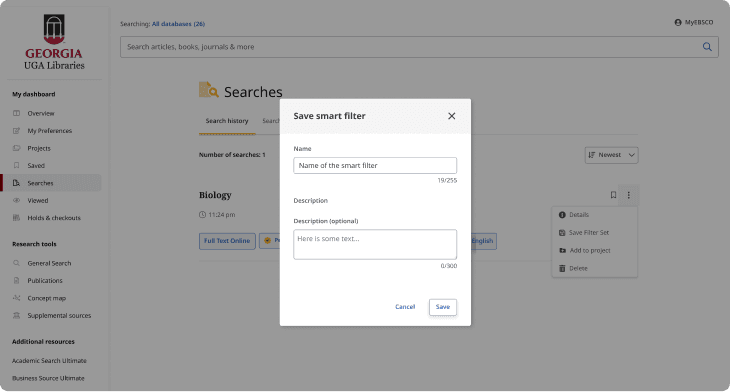Click the search magnifier icon

point(707,47)
